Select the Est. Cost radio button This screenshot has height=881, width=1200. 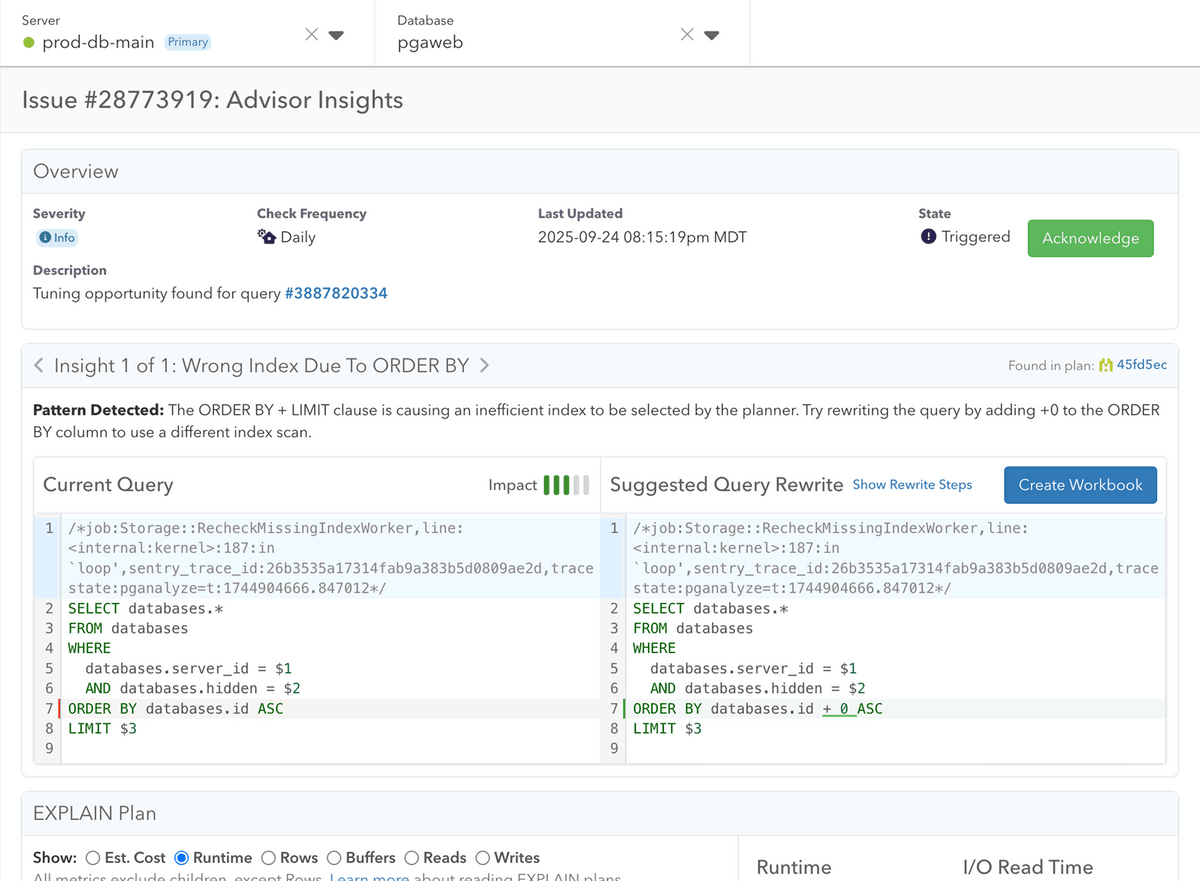[x=93, y=858]
